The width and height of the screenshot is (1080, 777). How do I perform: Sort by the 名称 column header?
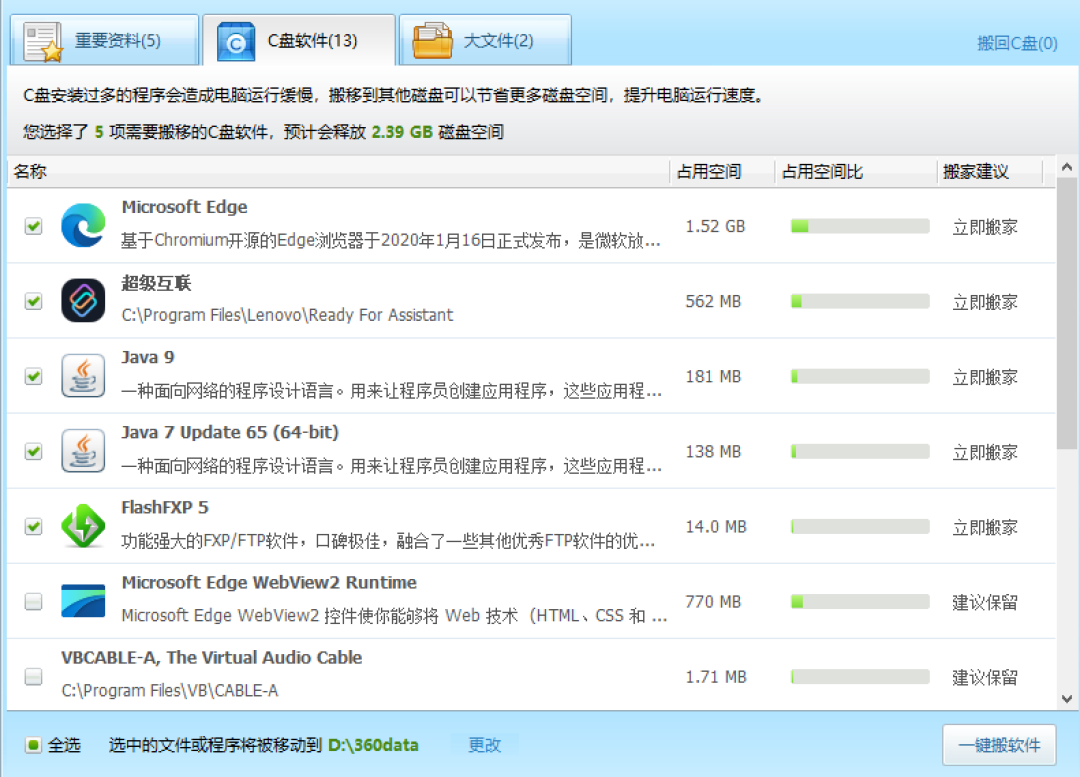point(338,172)
